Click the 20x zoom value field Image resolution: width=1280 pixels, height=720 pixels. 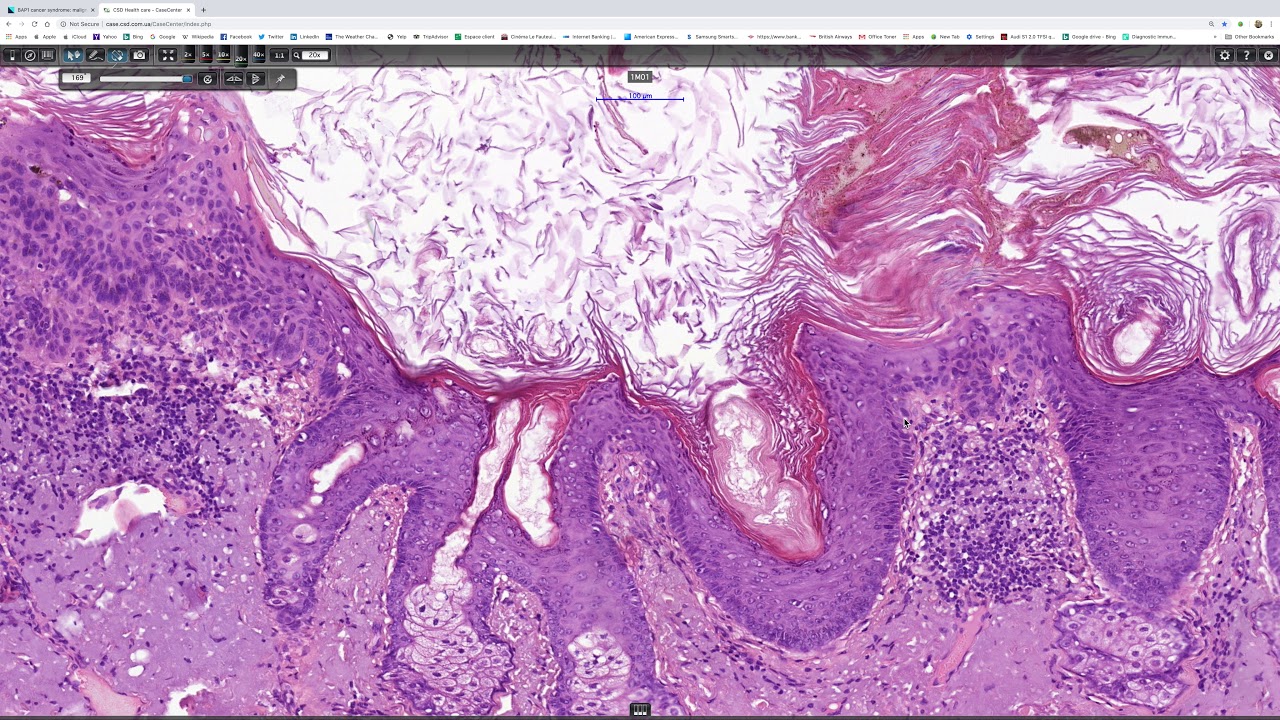pos(315,55)
